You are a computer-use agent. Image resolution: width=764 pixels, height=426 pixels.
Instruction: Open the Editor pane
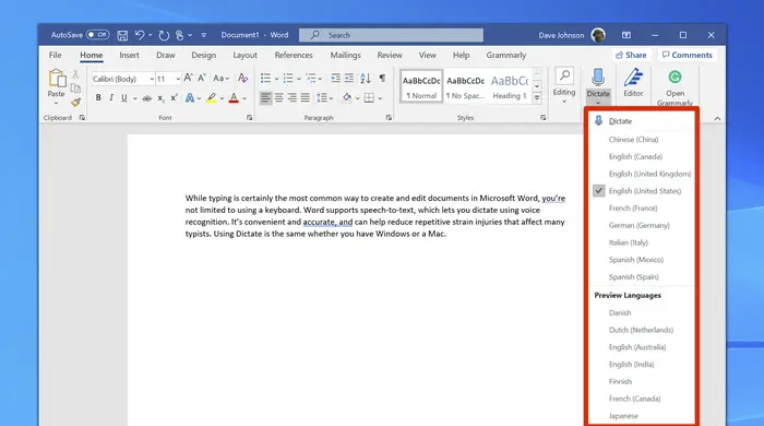click(x=633, y=83)
